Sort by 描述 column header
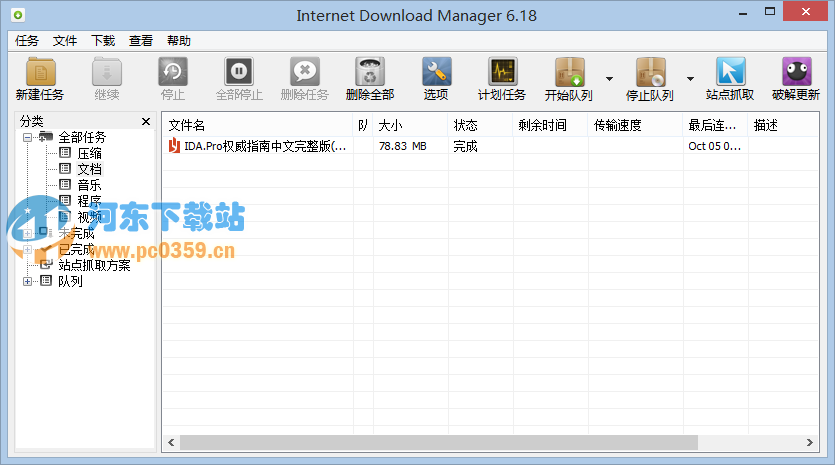This screenshot has height=465, width=835. click(x=783, y=125)
